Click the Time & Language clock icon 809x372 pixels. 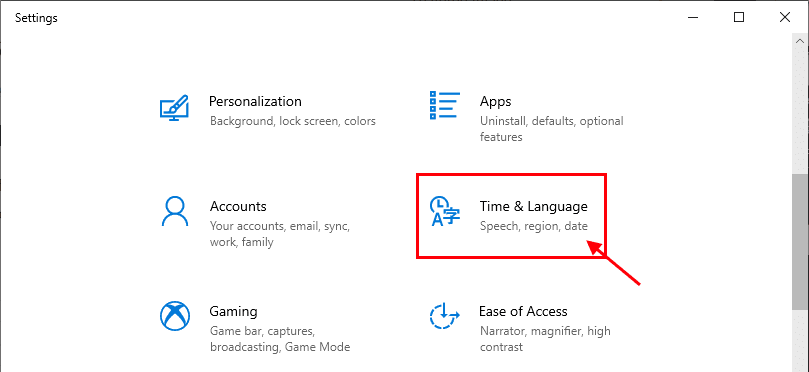click(x=445, y=212)
